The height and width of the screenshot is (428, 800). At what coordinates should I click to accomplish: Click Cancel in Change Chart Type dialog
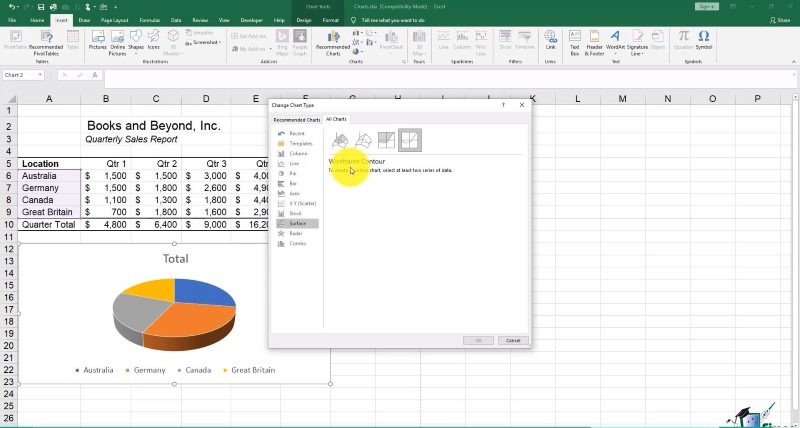click(512, 340)
